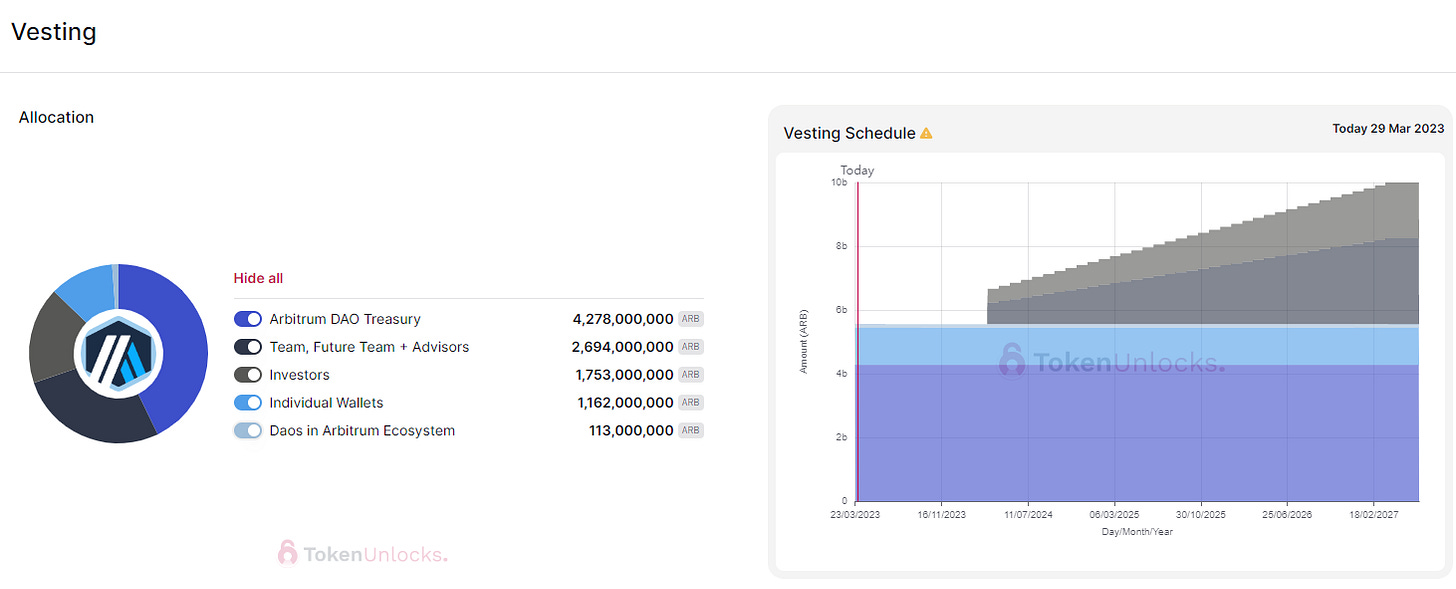Click the ARB badge beside 2,694,000,000

point(691,347)
